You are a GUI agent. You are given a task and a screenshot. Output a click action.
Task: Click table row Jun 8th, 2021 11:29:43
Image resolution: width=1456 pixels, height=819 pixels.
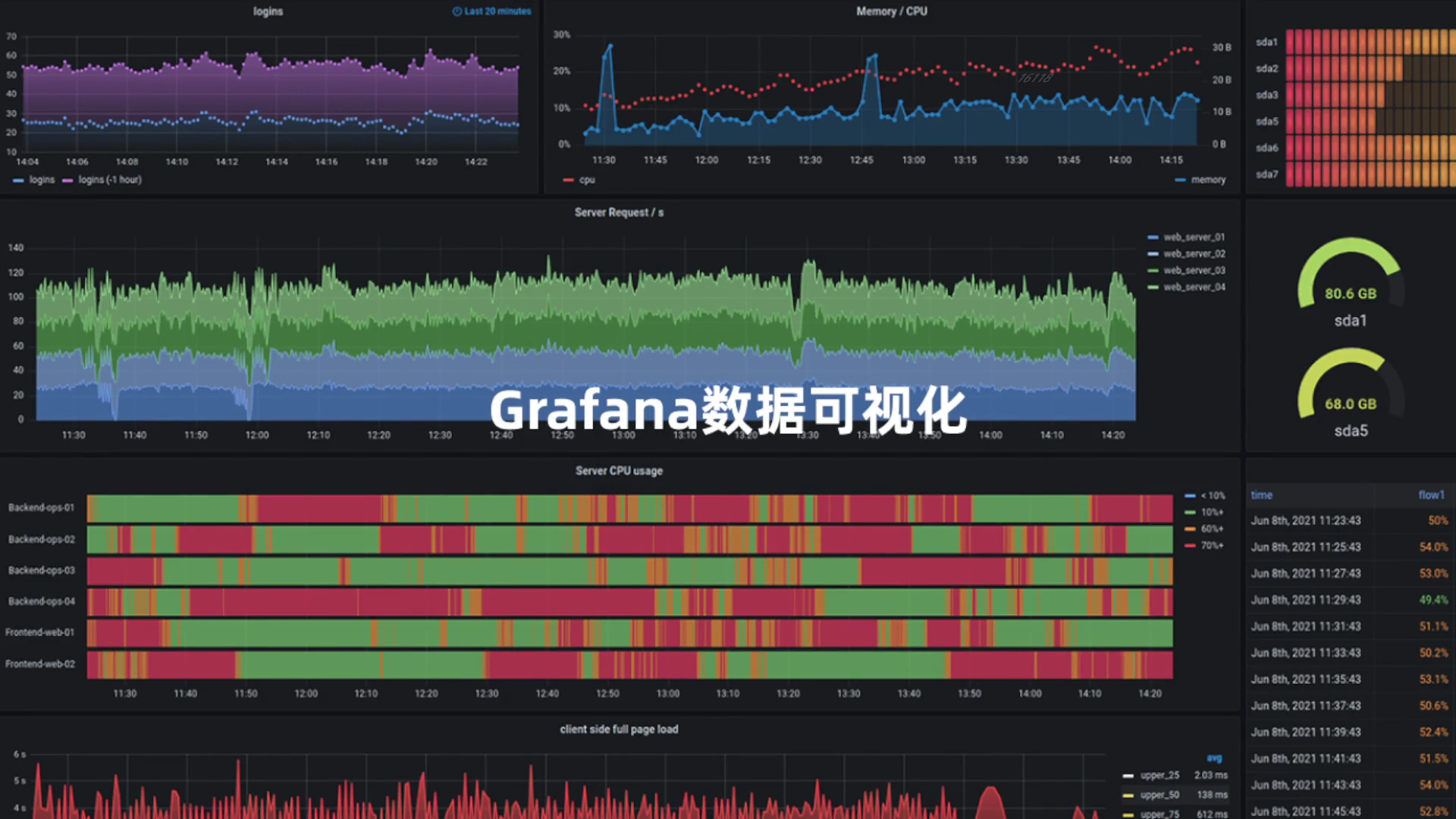tap(1350, 600)
